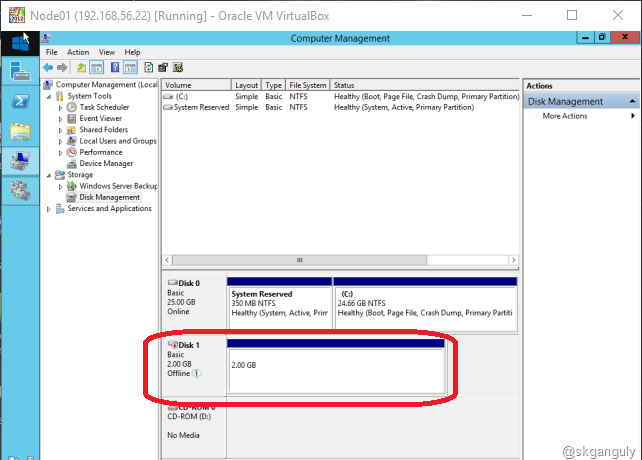Click horizontal scrollbar left arrow

pyautogui.click(x=167, y=260)
